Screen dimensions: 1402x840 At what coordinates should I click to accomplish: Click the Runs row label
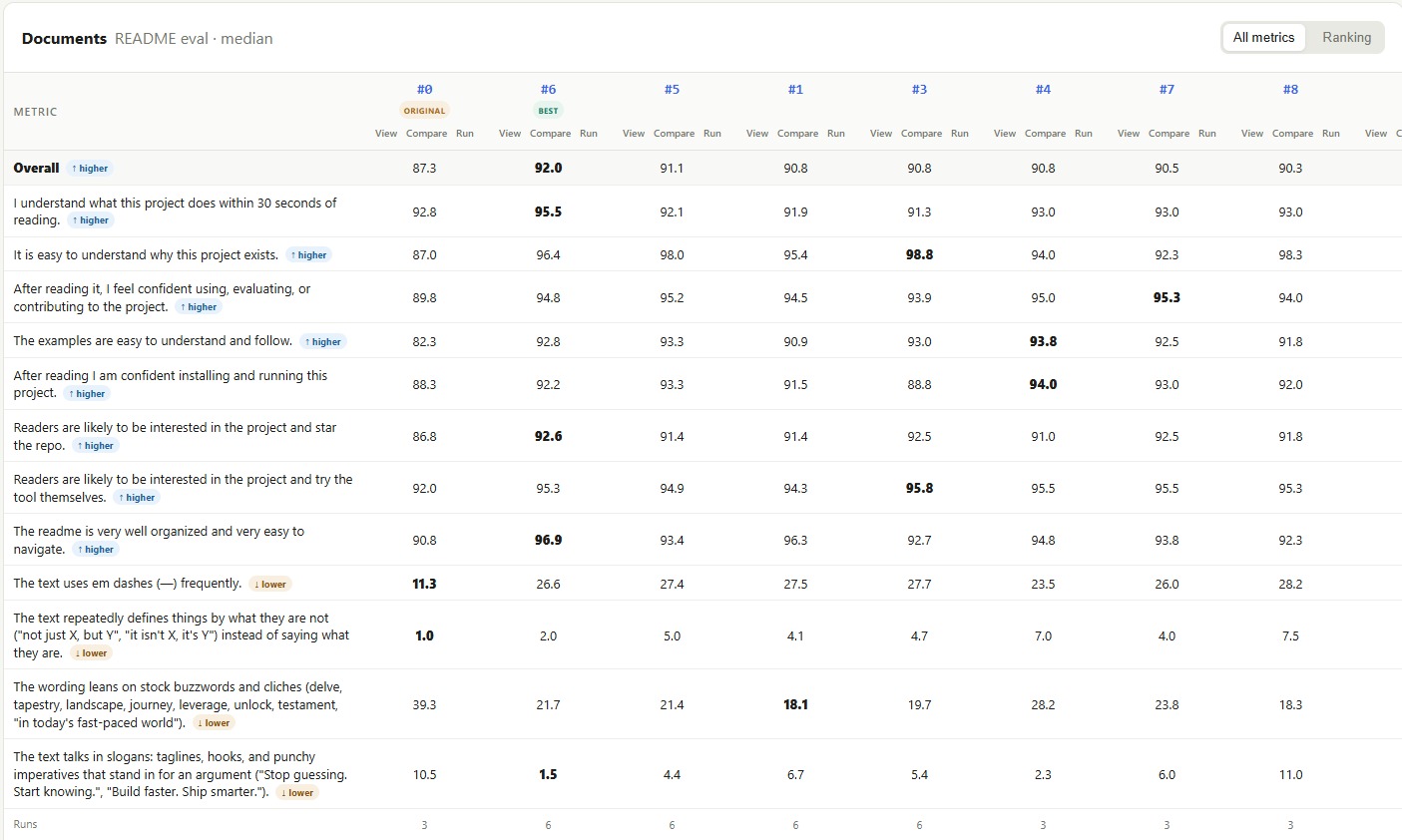(x=25, y=824)
